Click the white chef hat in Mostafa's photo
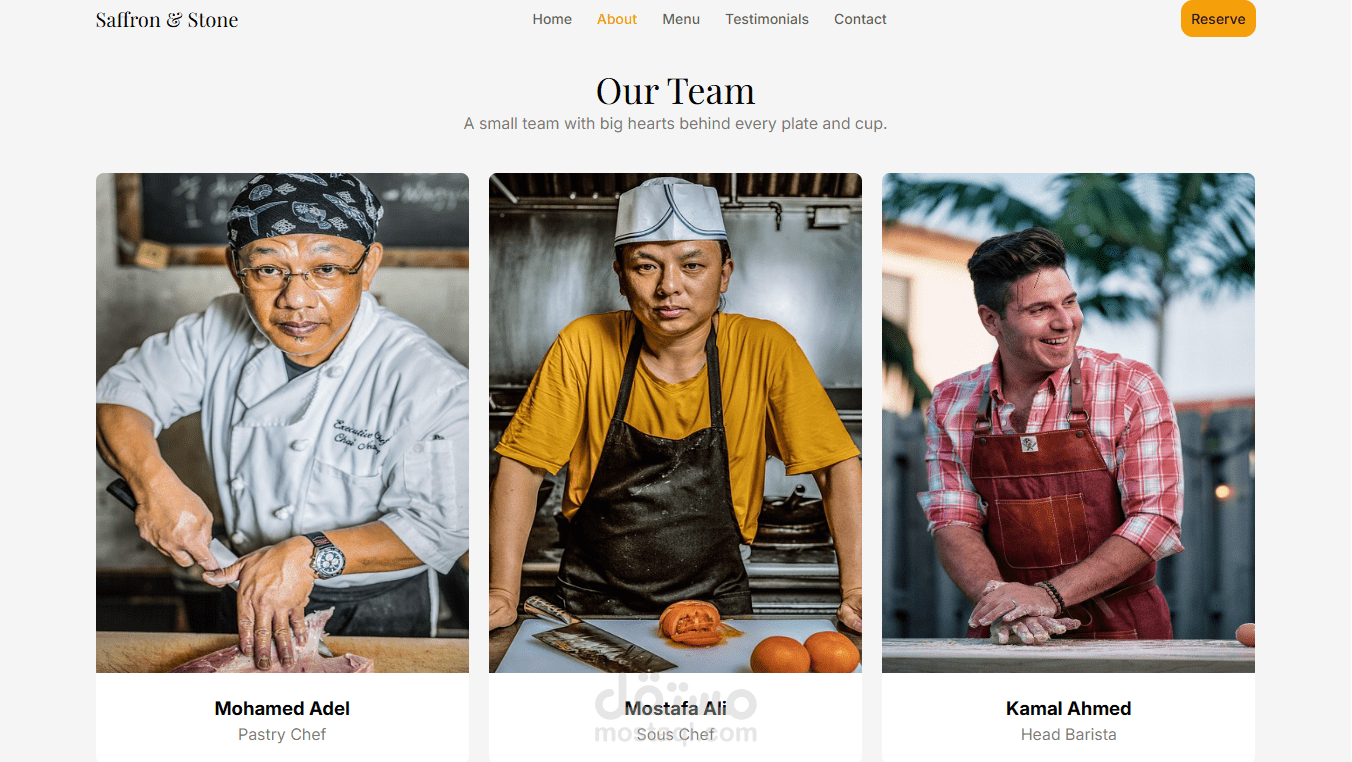Viewport: 1352px width, 762px height. (671, 211)
